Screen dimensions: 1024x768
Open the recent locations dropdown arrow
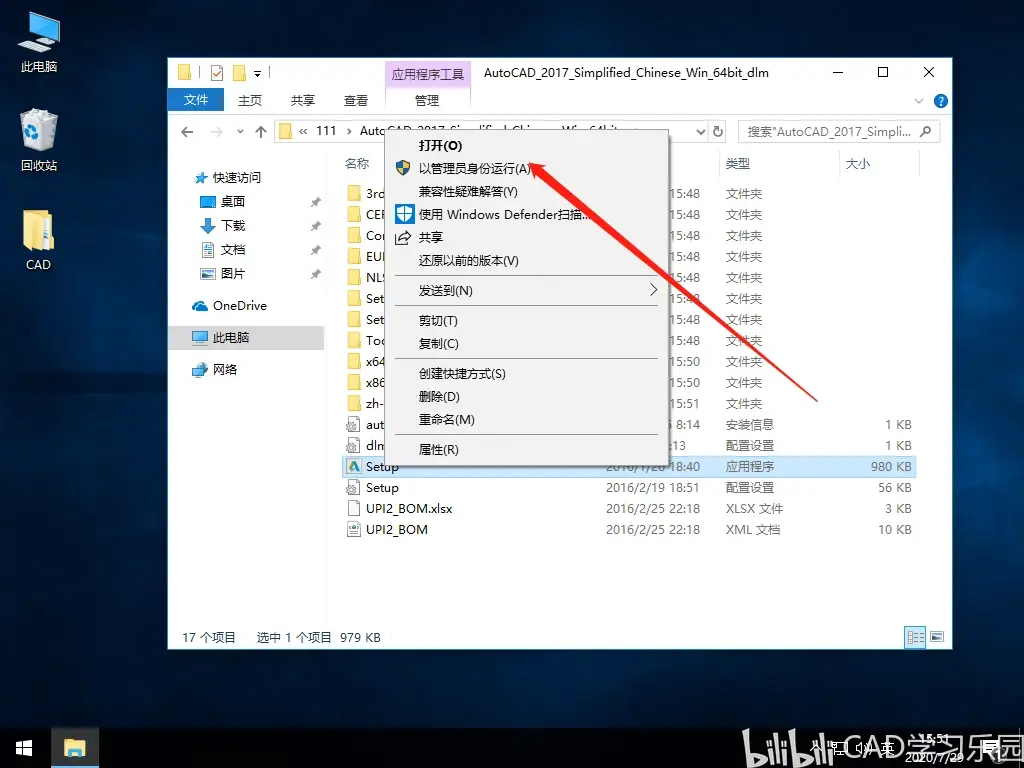pos(240,132)
